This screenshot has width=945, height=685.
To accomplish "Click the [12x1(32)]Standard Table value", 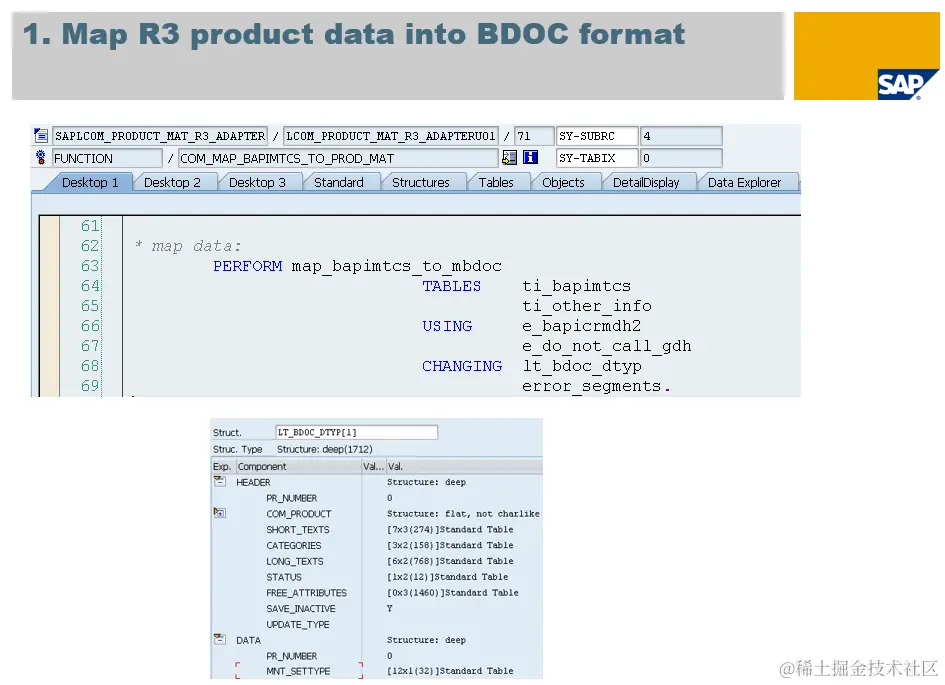I will pos(450,671).
